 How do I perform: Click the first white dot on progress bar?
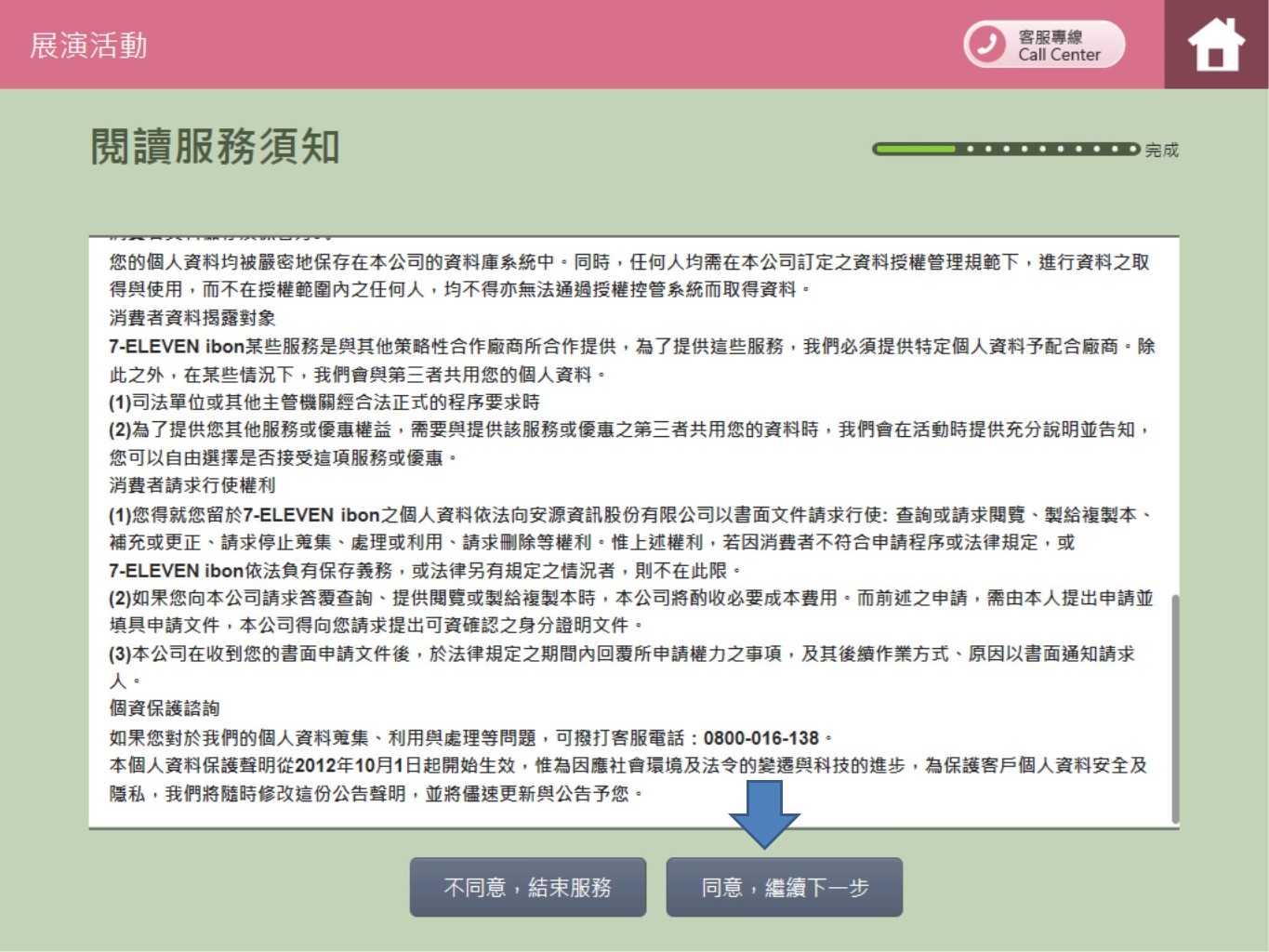pyautogui.click(x=970, y=149)
